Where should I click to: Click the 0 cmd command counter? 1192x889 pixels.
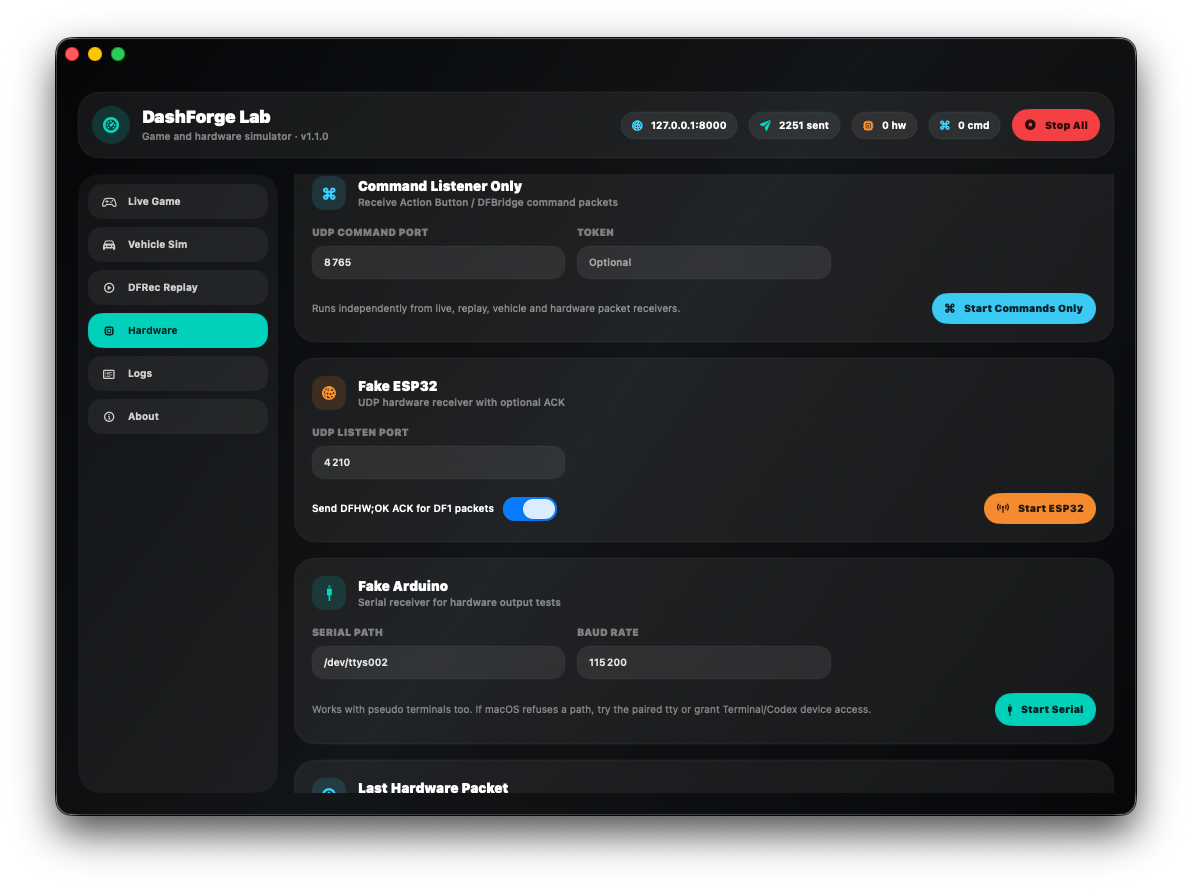click(964, 125)
